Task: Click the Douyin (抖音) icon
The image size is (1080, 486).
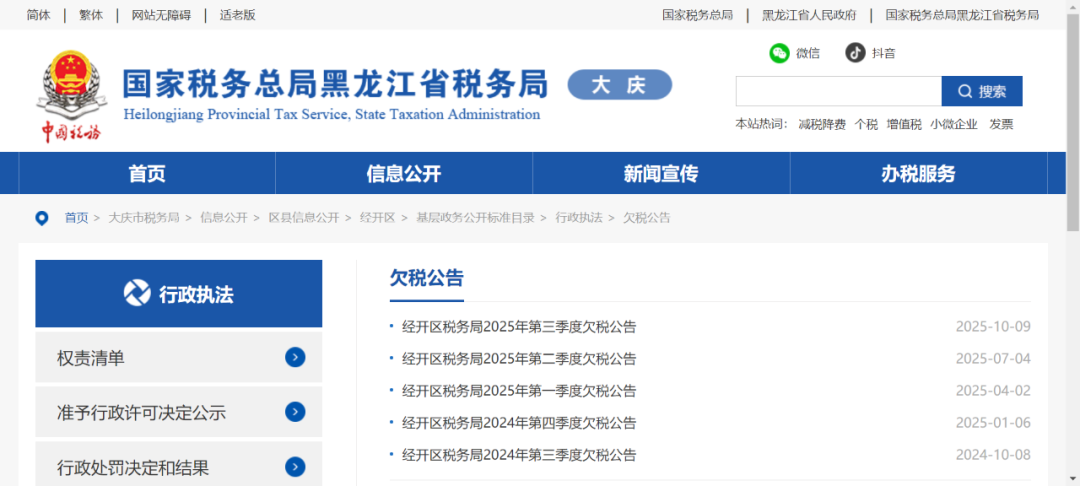Action: tap(855, 53)
